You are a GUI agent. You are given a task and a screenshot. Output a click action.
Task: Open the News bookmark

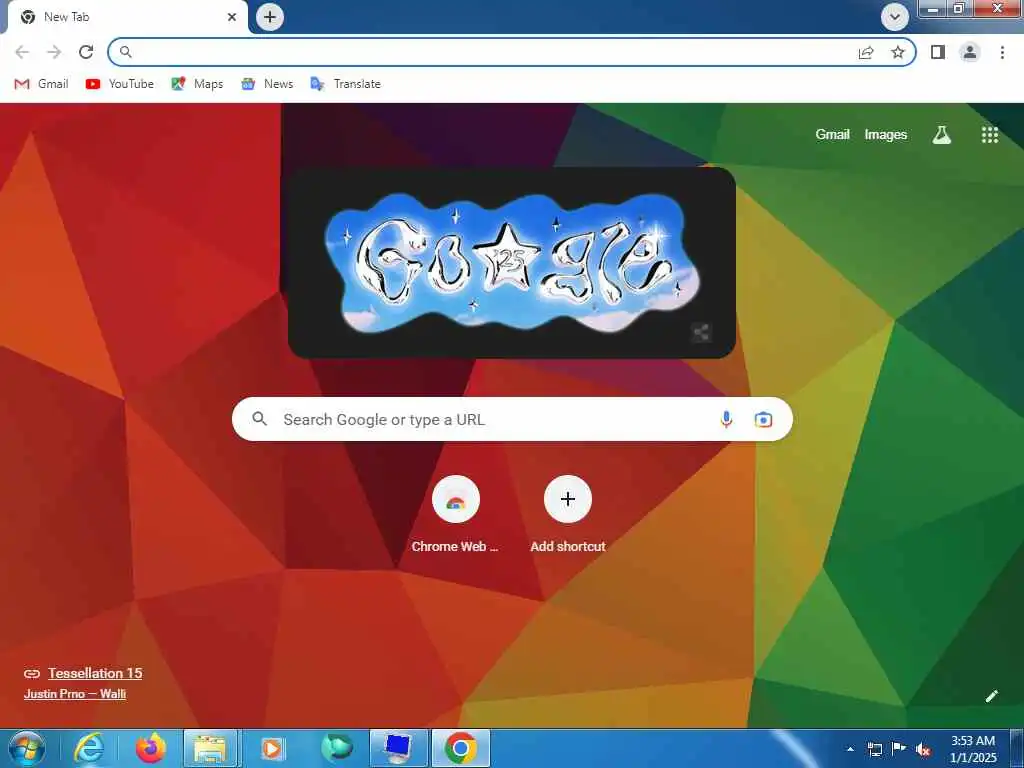[266, 84]
